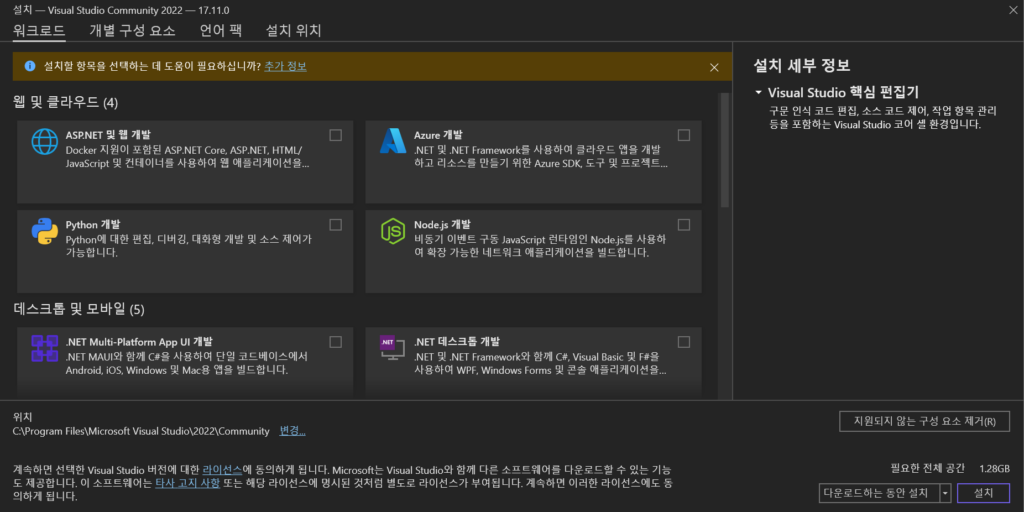The width and height of the screenshot is (1024, 512).
Task: Click the 변경... location link
Action: (x=293, y=431)
